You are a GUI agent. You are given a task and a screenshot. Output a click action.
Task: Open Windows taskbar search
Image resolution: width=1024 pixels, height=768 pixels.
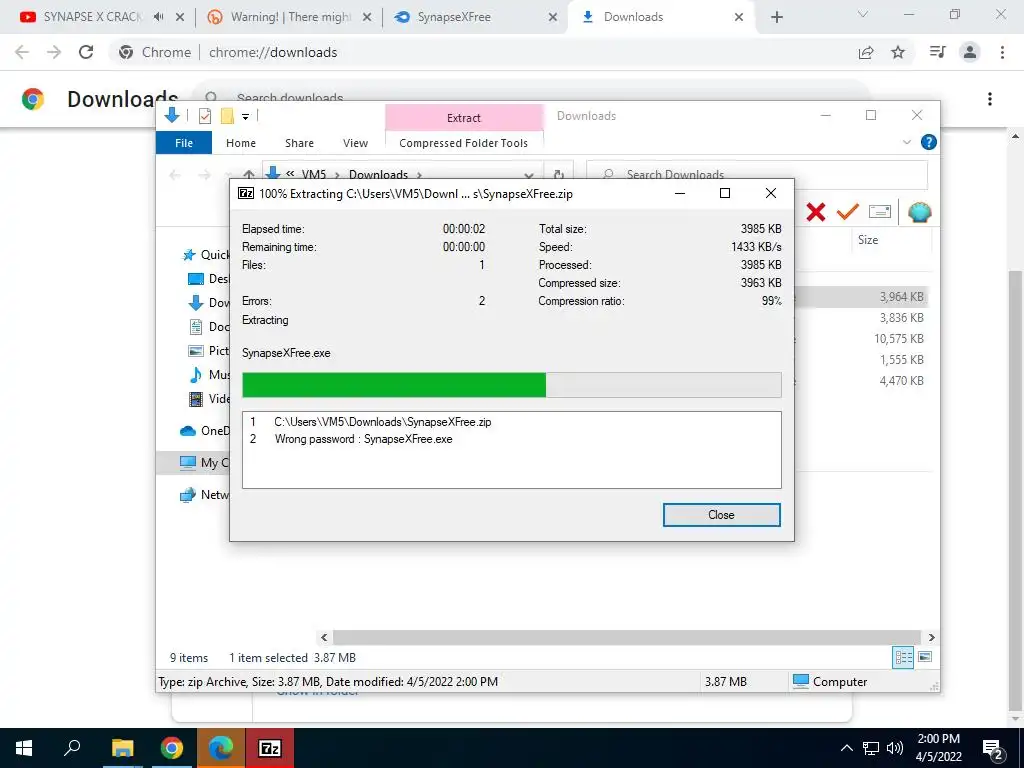coord(72,747)
